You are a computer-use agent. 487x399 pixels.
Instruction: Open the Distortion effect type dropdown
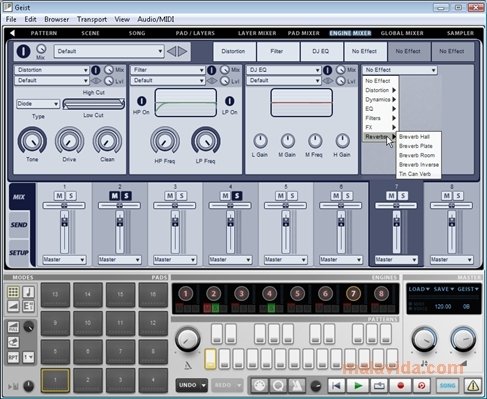click(x=52, y=70)
